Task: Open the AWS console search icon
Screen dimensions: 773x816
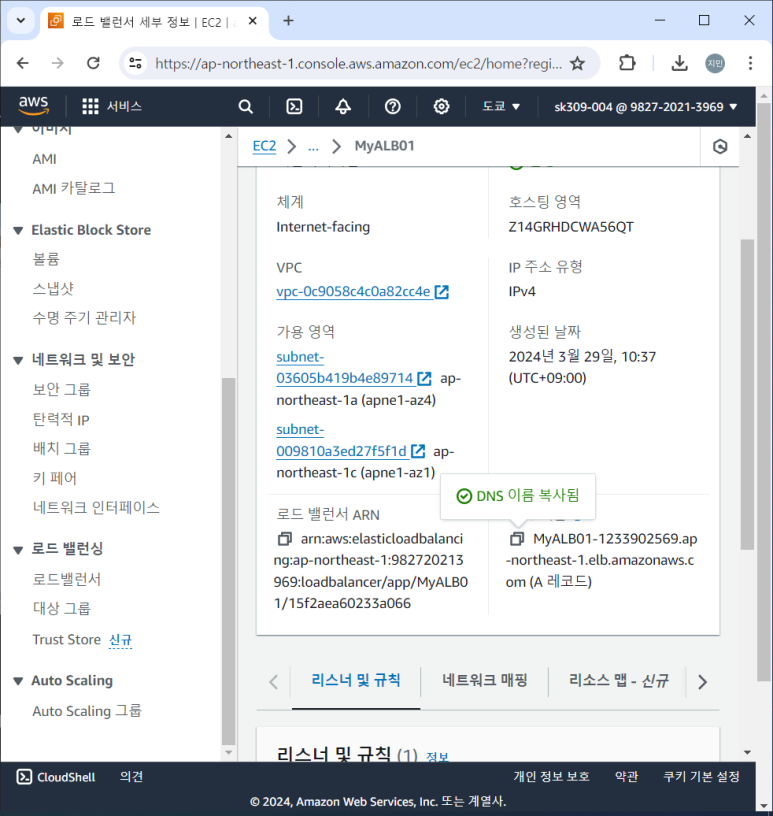Action: pos(246,107)
